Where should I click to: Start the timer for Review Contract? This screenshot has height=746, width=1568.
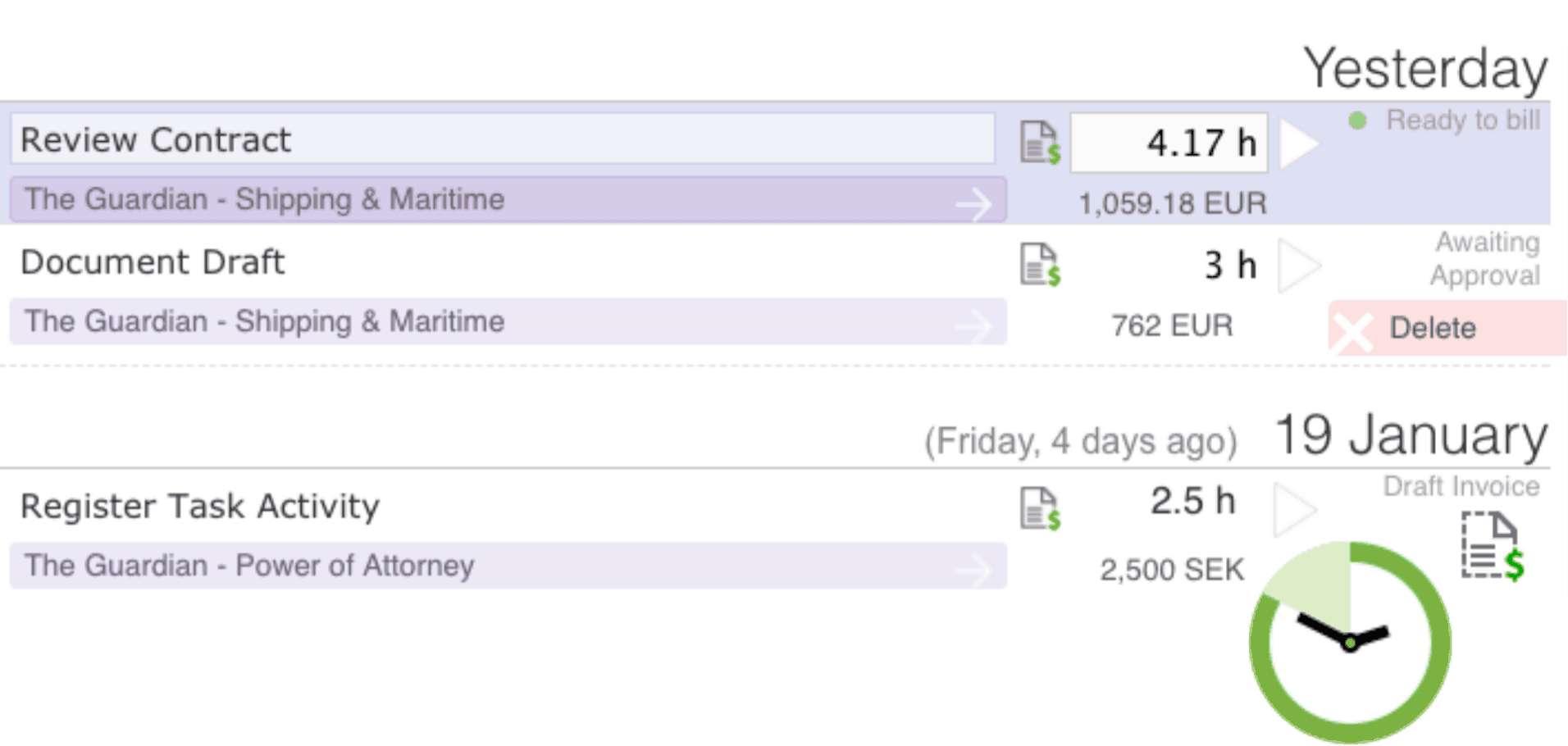(1299, 144)
